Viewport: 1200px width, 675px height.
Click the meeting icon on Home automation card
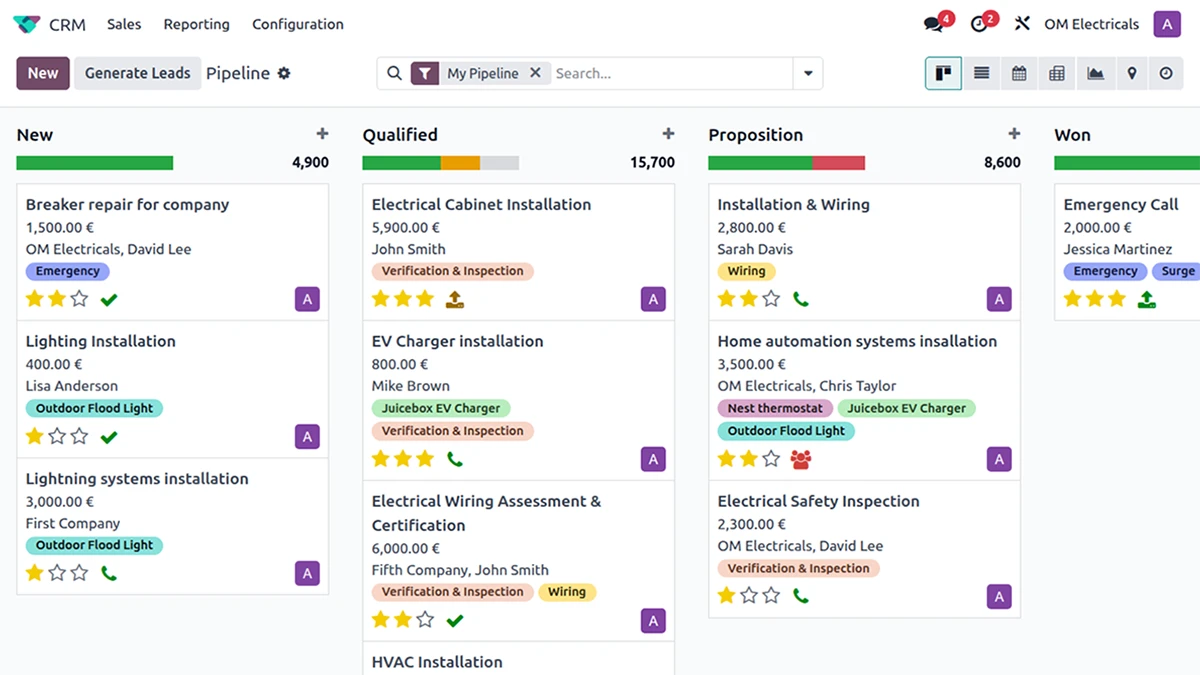coord(800,459)
